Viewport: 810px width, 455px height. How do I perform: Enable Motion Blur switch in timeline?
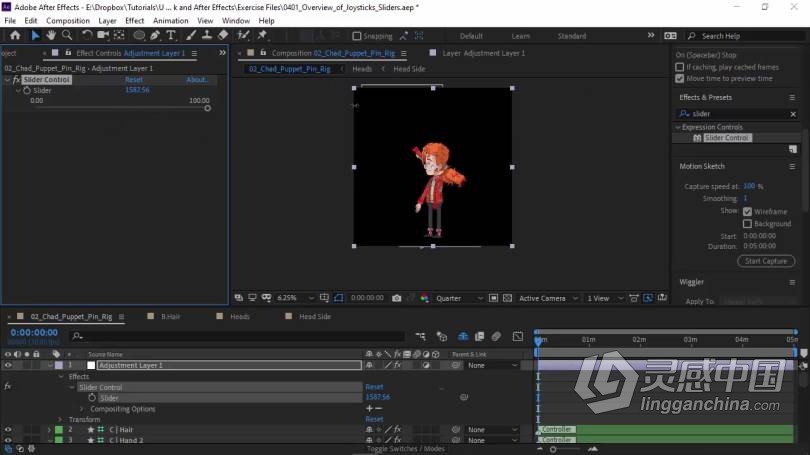[x=496, y=336]
